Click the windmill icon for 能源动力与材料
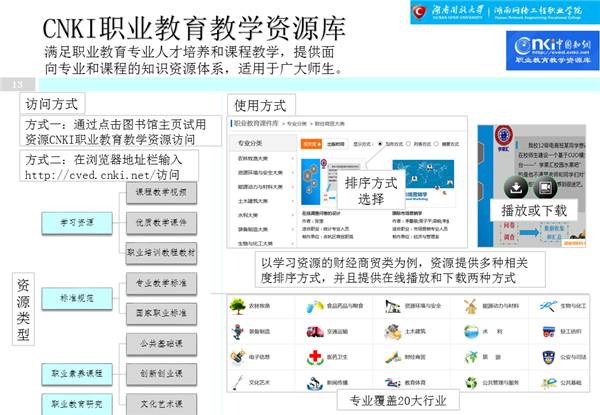Image resolution: width=600 pixels, height=415 pixels. pos(470,306)
